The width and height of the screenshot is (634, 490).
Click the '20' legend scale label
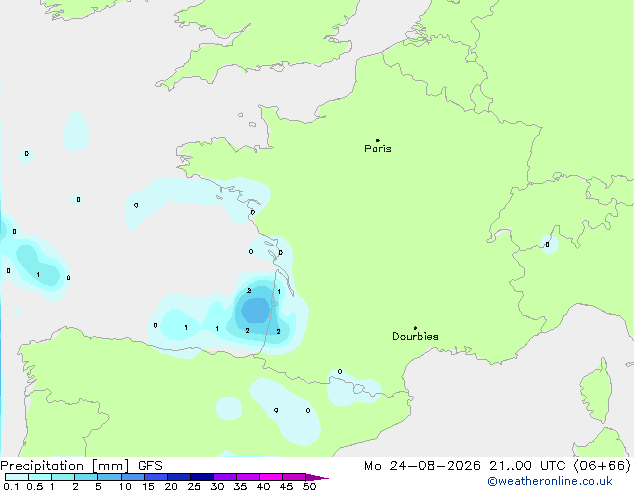click(171, 486)
